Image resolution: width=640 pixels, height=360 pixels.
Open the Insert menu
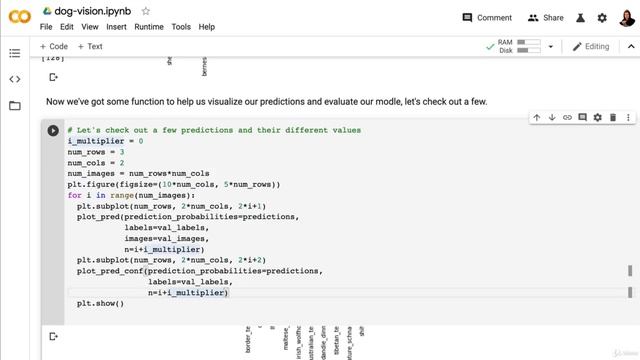(x=116, y=27)
